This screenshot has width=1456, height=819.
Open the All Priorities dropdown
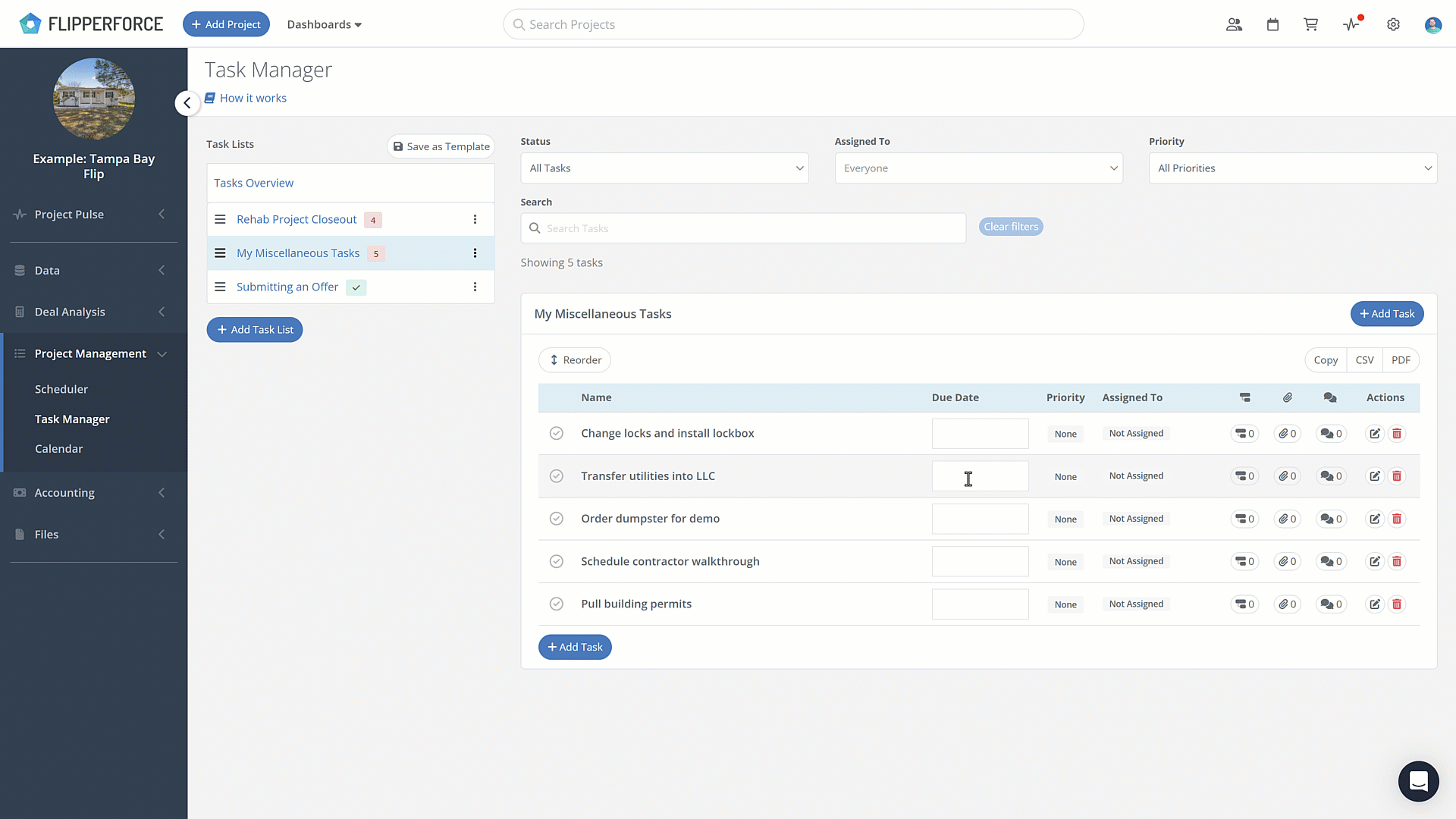(1292, 168)
